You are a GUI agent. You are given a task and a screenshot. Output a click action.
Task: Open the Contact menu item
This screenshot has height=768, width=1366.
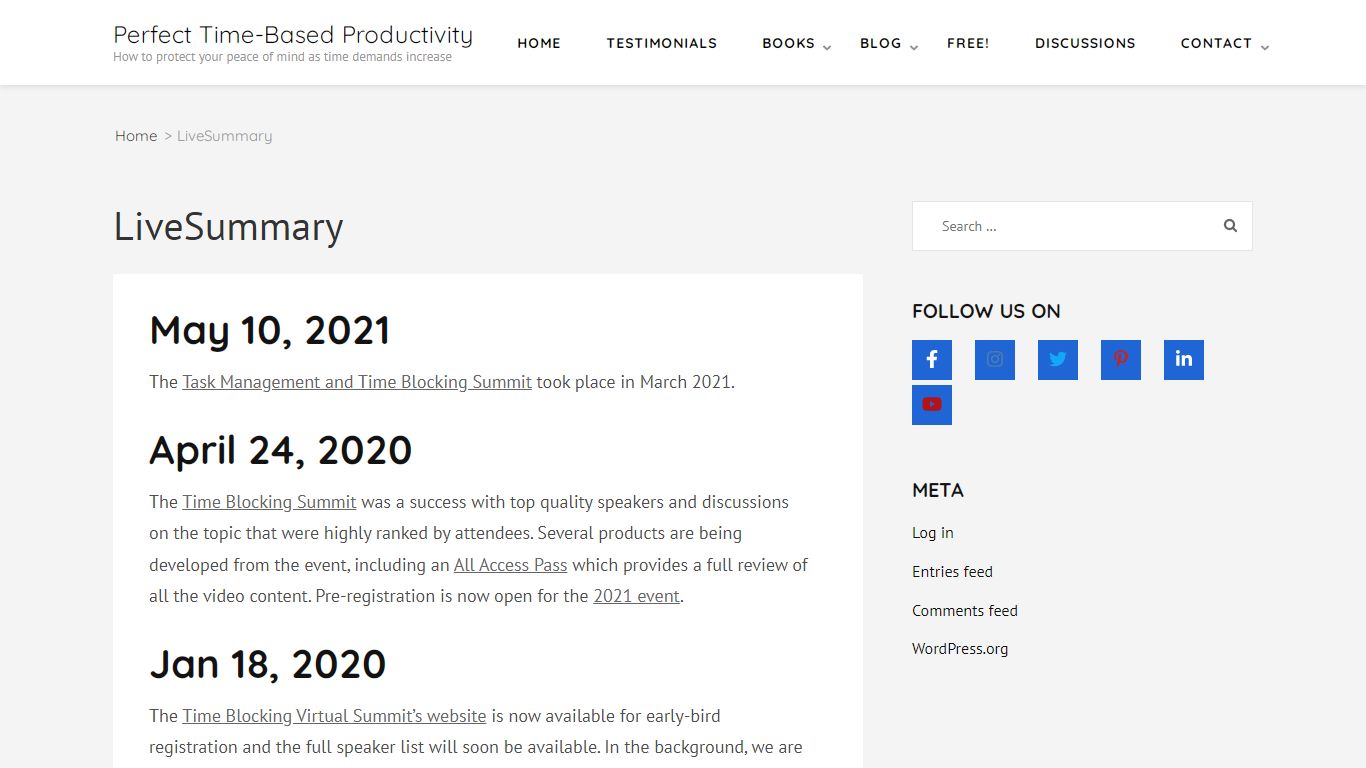click(1216, 43)
